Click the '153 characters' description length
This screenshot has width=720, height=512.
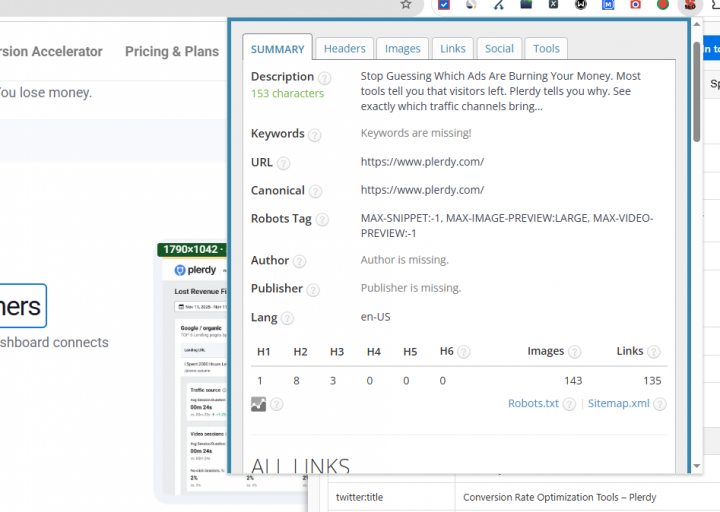(x=287, y=94)
